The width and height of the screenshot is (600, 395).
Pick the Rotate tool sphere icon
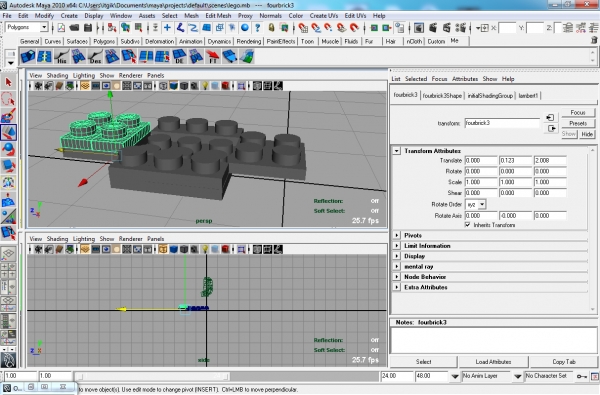click(8, 149)
